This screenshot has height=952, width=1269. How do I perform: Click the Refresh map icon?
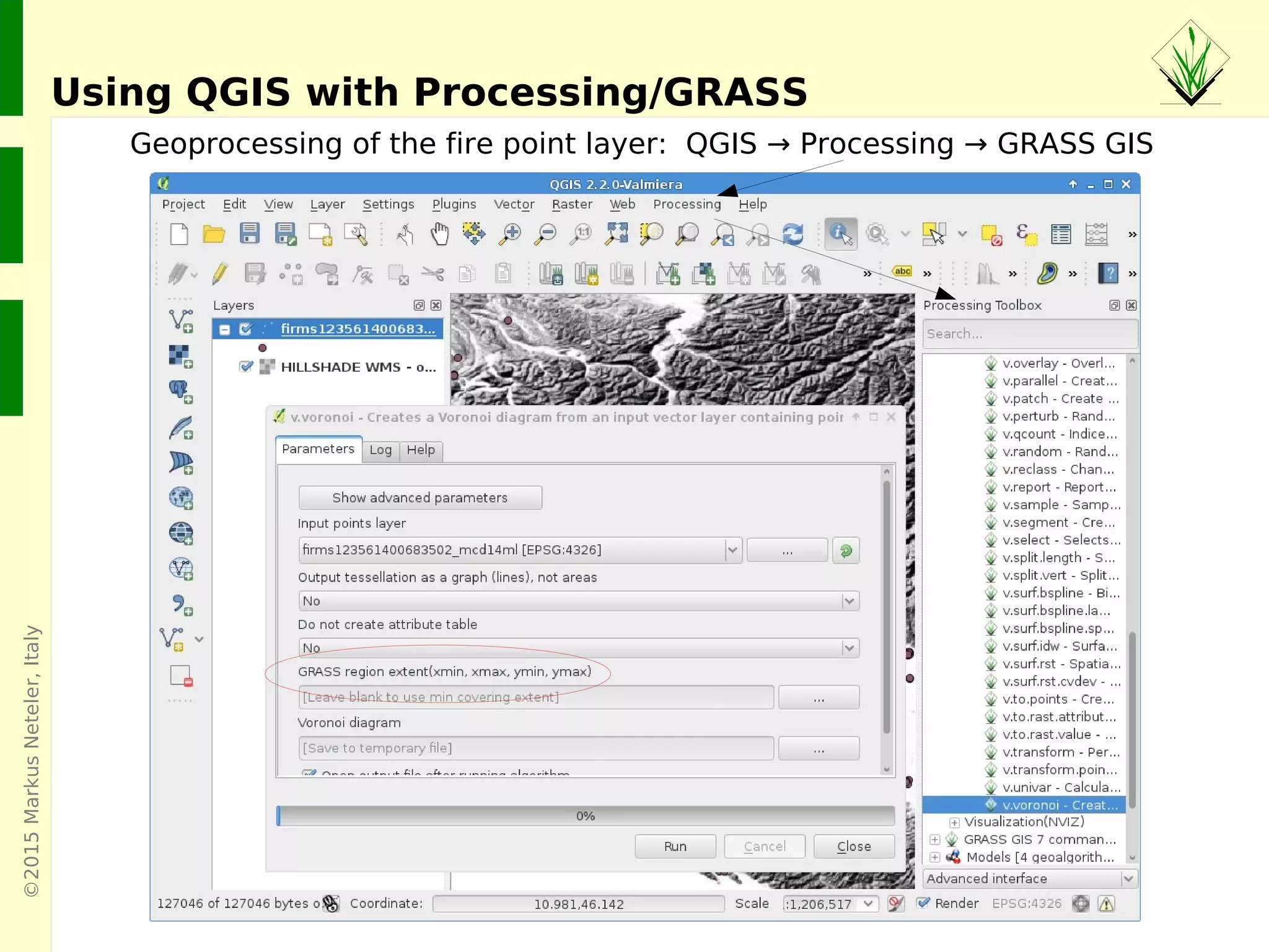click(793, 234)
